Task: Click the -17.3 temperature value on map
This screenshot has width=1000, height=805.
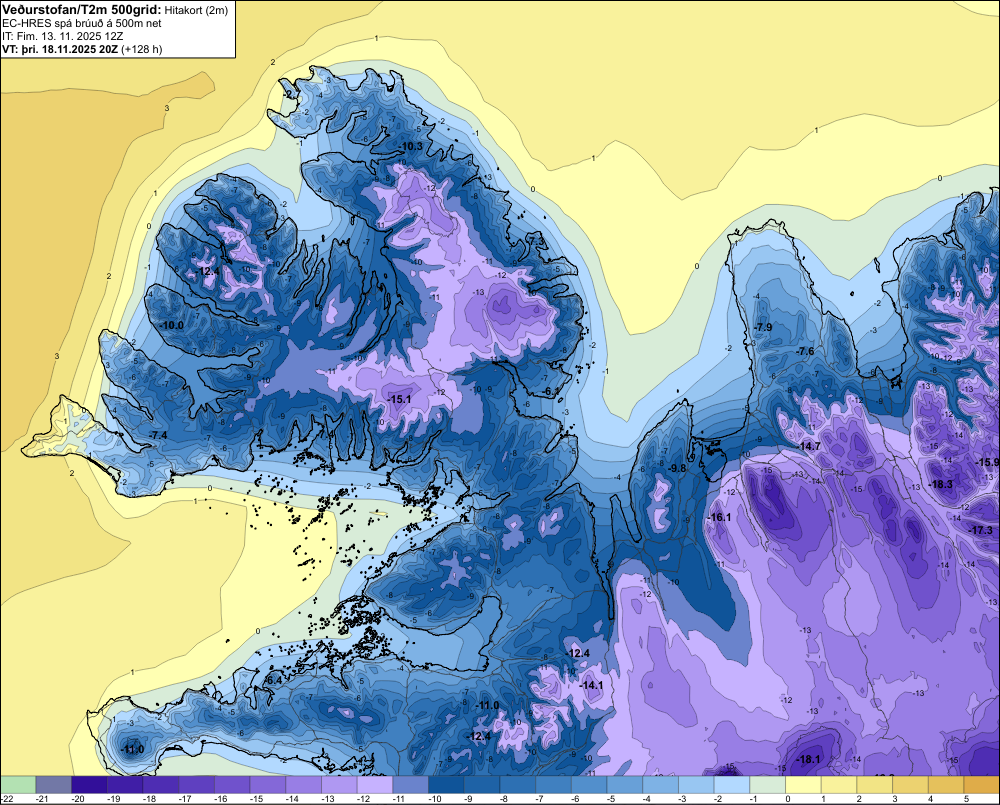Action: point(981,530)
